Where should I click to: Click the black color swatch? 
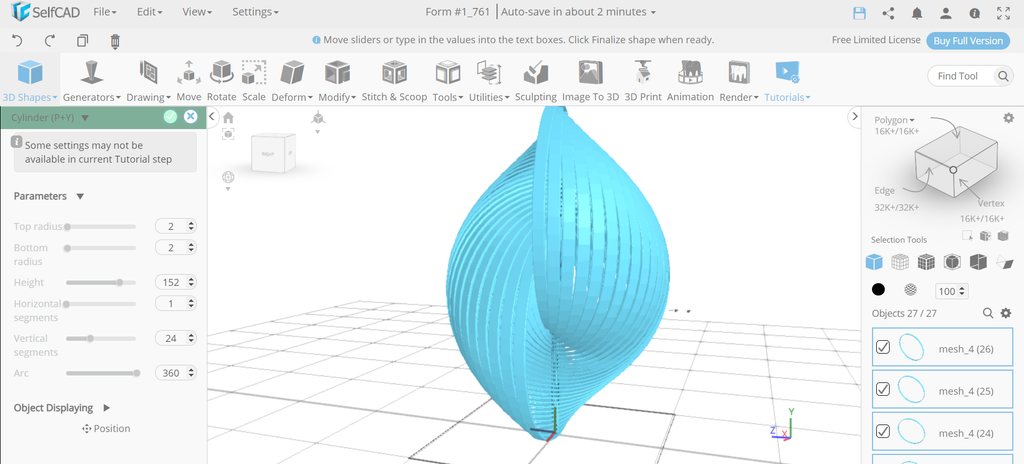[x=878, y=290]
